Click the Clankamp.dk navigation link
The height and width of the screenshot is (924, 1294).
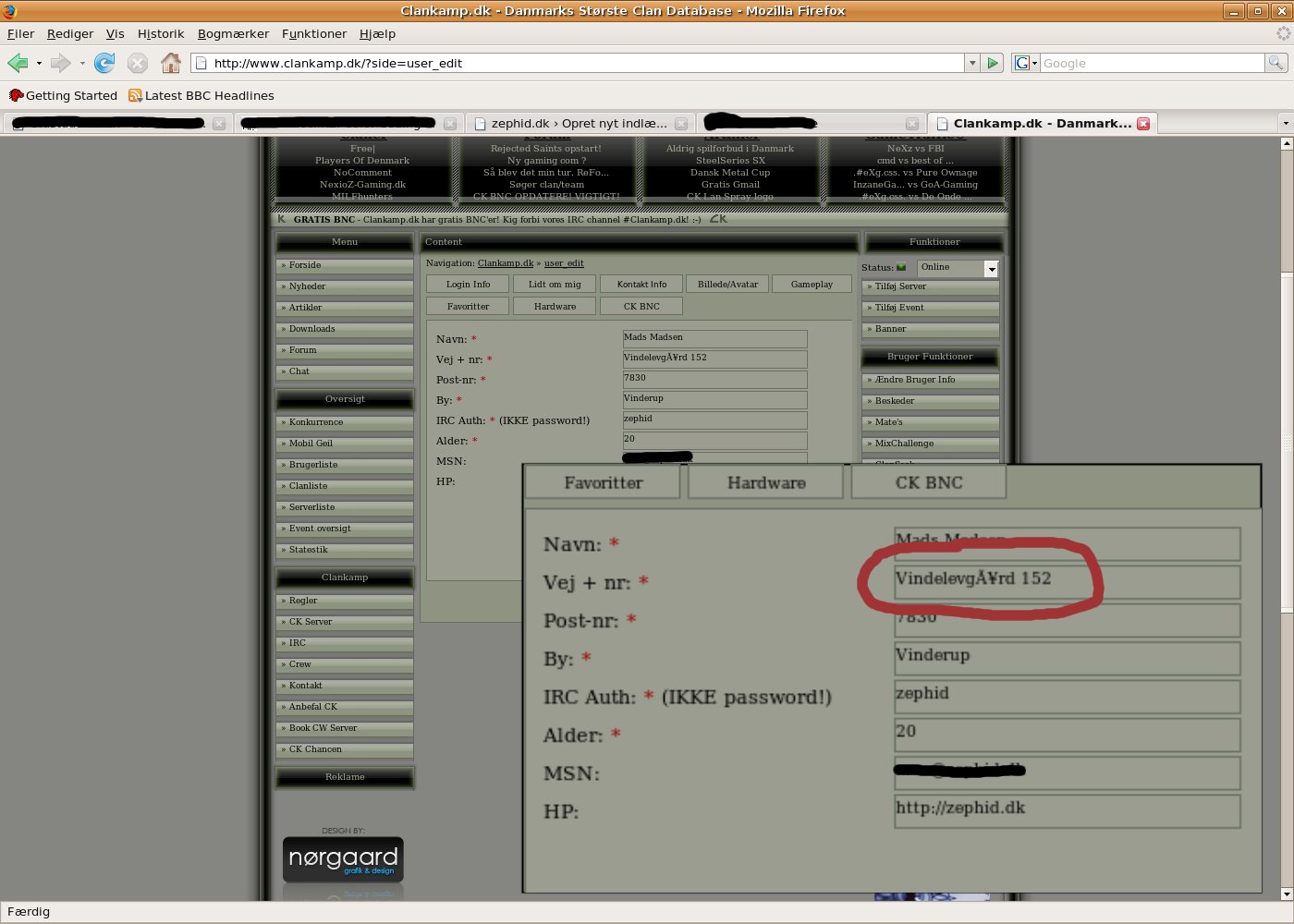pyautogui.click(x=506, y=263)
